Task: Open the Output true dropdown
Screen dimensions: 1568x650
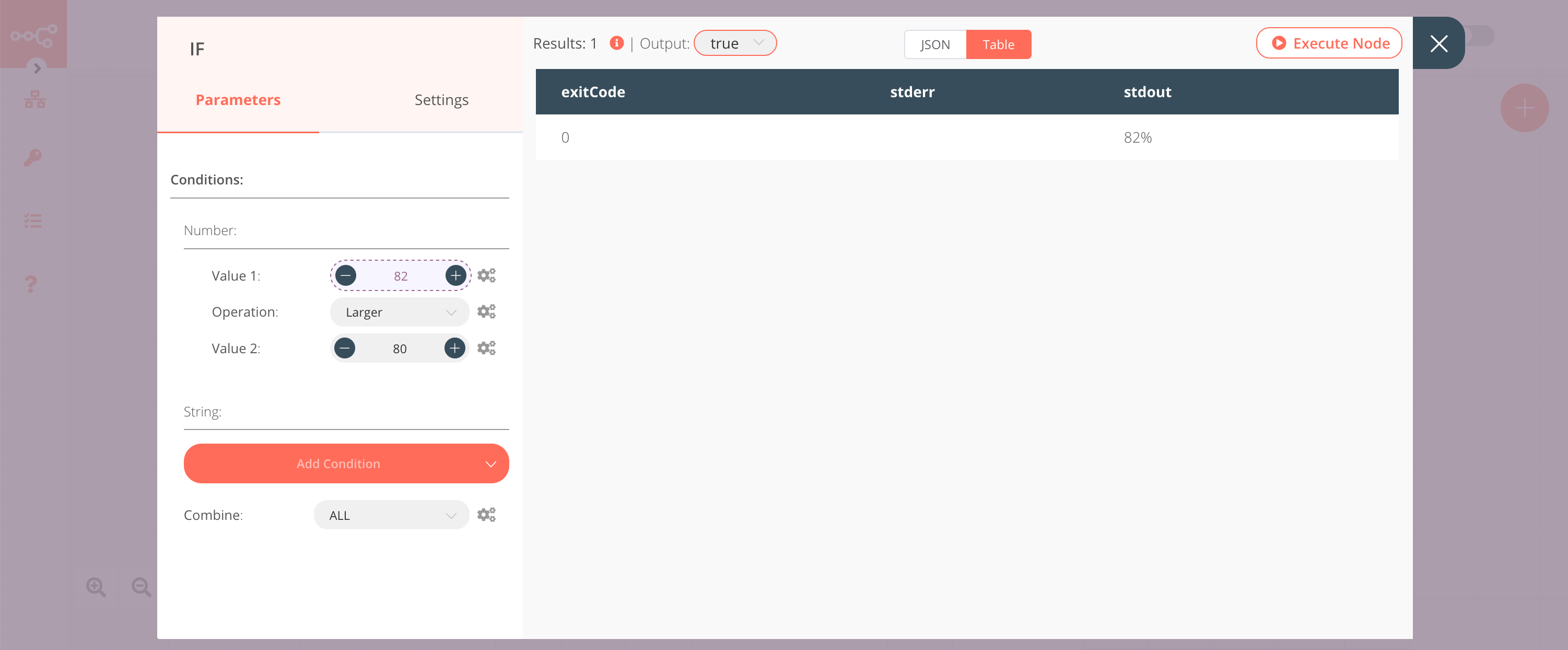Action: (x=735, y=43)
